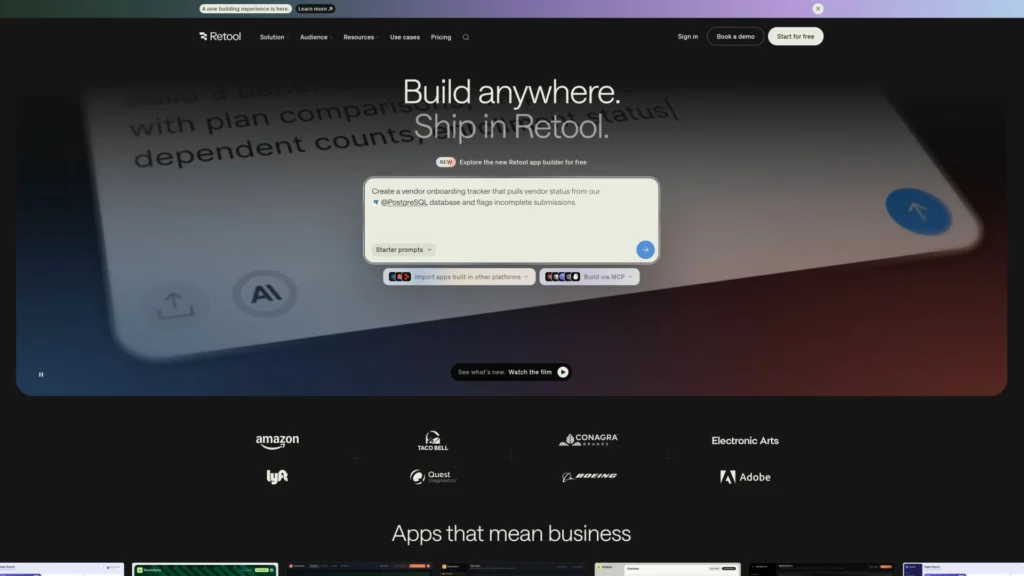This screenshot has height=576, width=1024.
Task: Click Book a demo button
Action: (735, 37)
